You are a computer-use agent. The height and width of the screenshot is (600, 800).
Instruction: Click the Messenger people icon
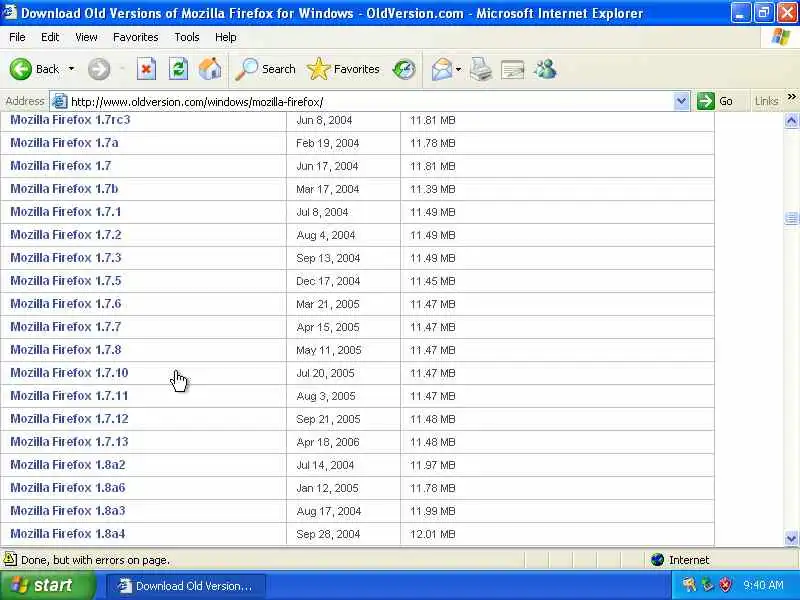(545, 69)
